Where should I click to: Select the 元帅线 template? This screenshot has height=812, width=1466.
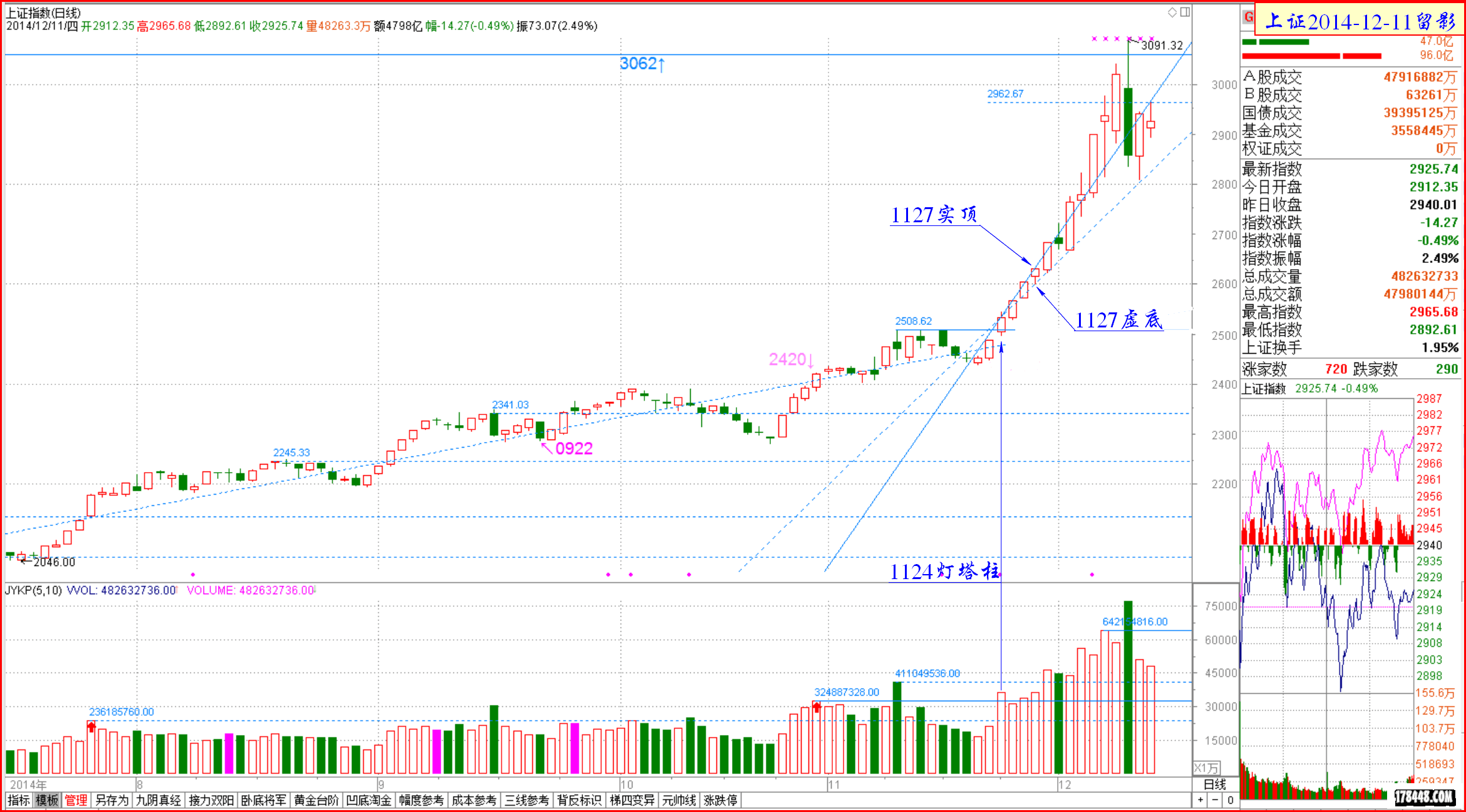click(679, 800)
